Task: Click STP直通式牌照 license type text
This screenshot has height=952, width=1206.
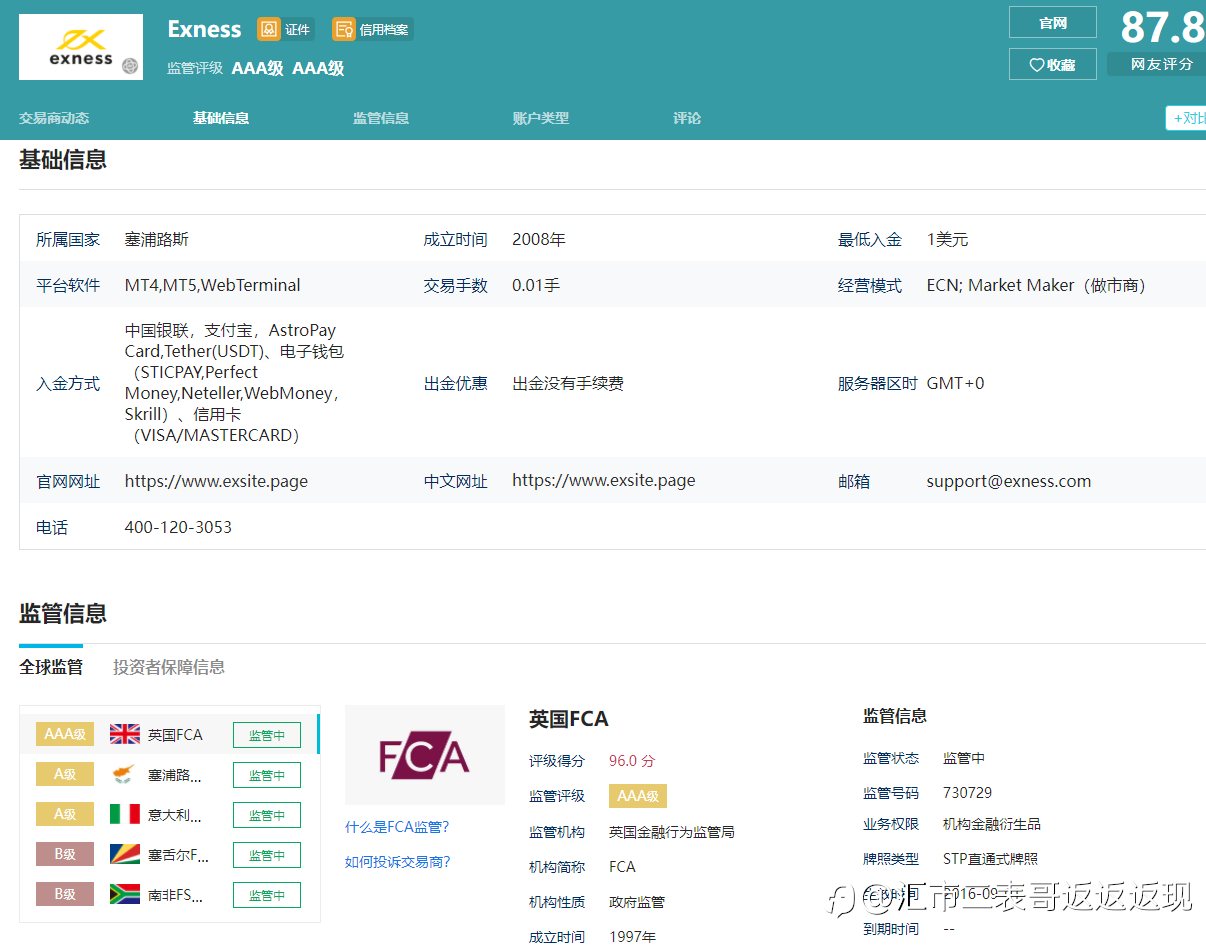Action: [990, 859]
